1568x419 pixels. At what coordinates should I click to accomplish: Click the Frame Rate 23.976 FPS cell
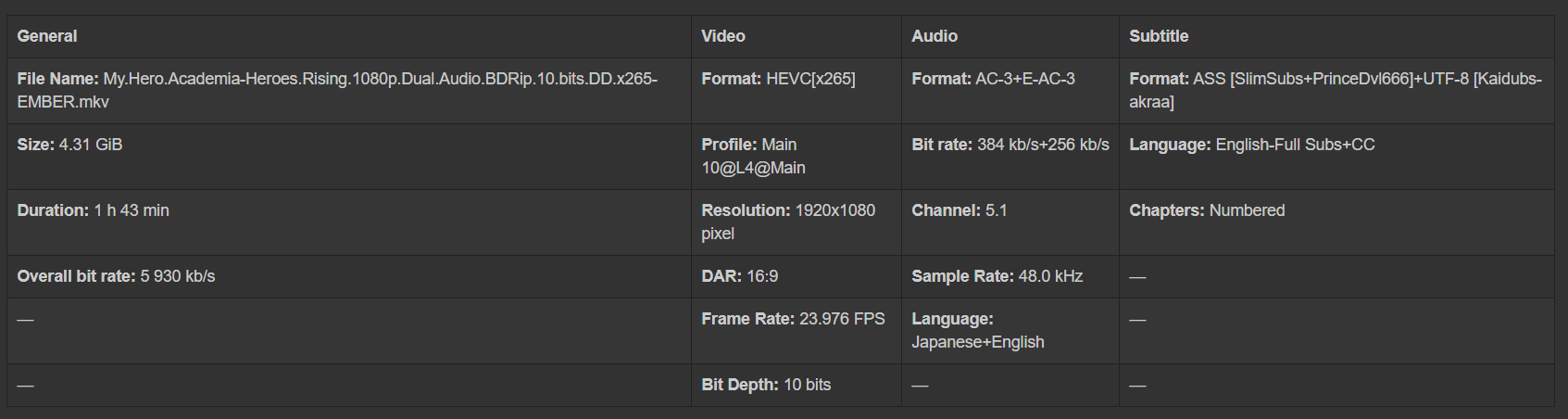pos(794,319)
